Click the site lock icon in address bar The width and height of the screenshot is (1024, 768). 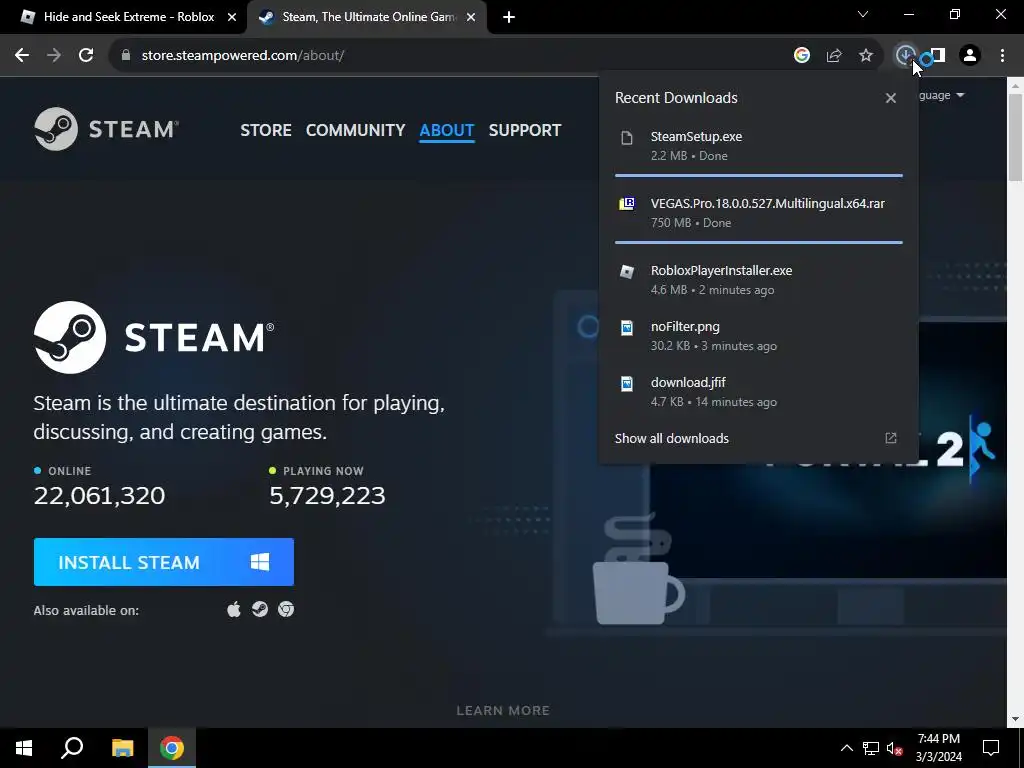coord(126,56)
